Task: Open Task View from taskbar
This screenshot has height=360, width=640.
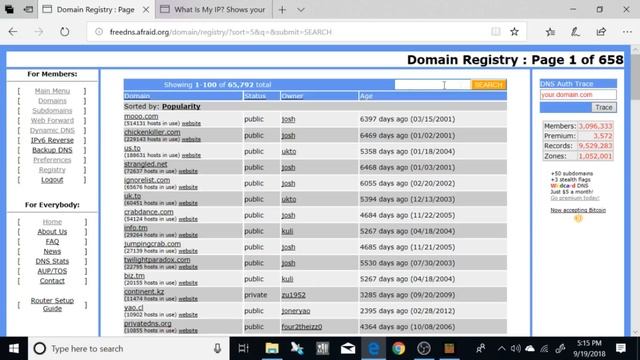Action: [x=243, y=349]
